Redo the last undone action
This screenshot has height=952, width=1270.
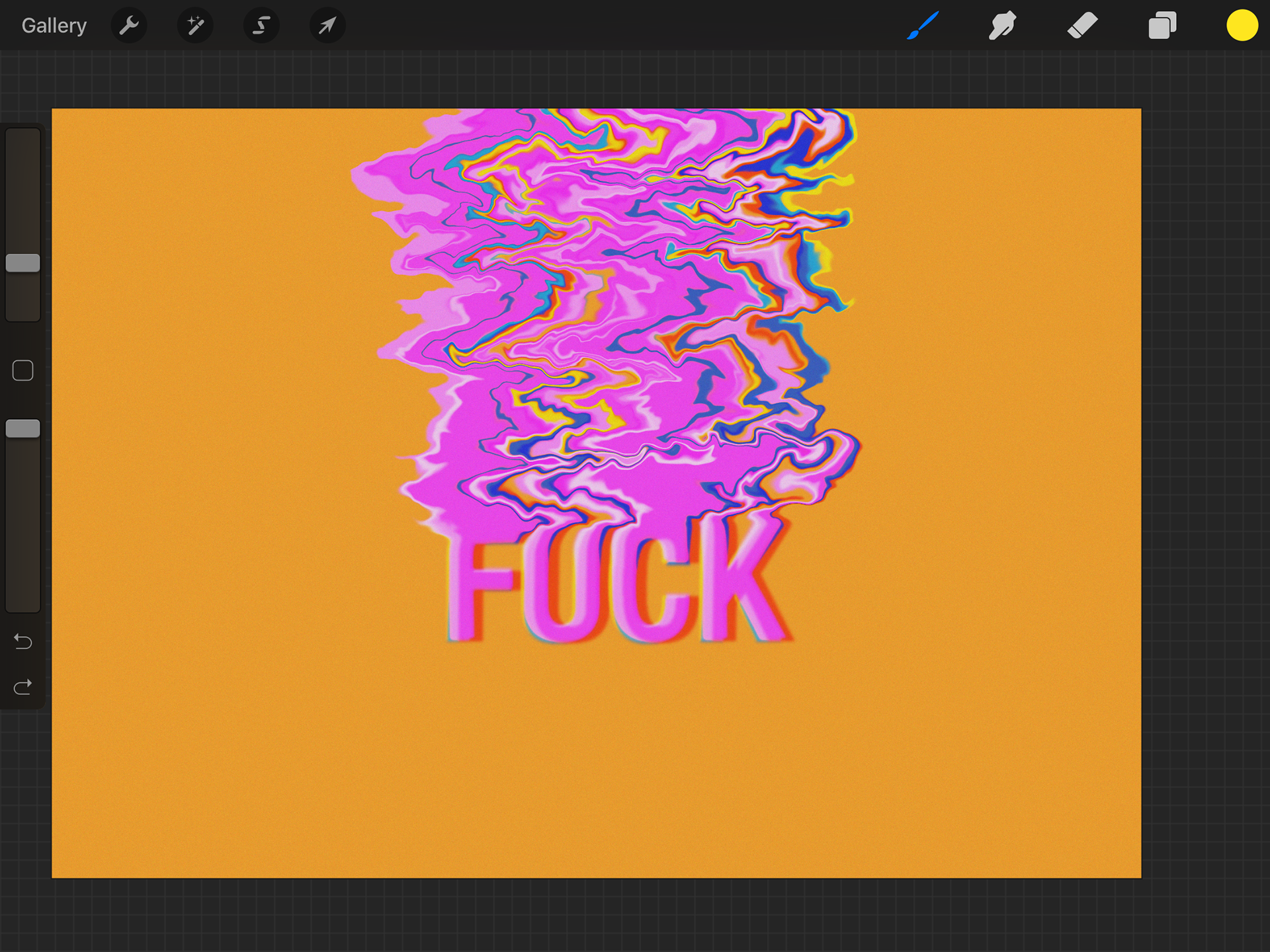[23, 688]
